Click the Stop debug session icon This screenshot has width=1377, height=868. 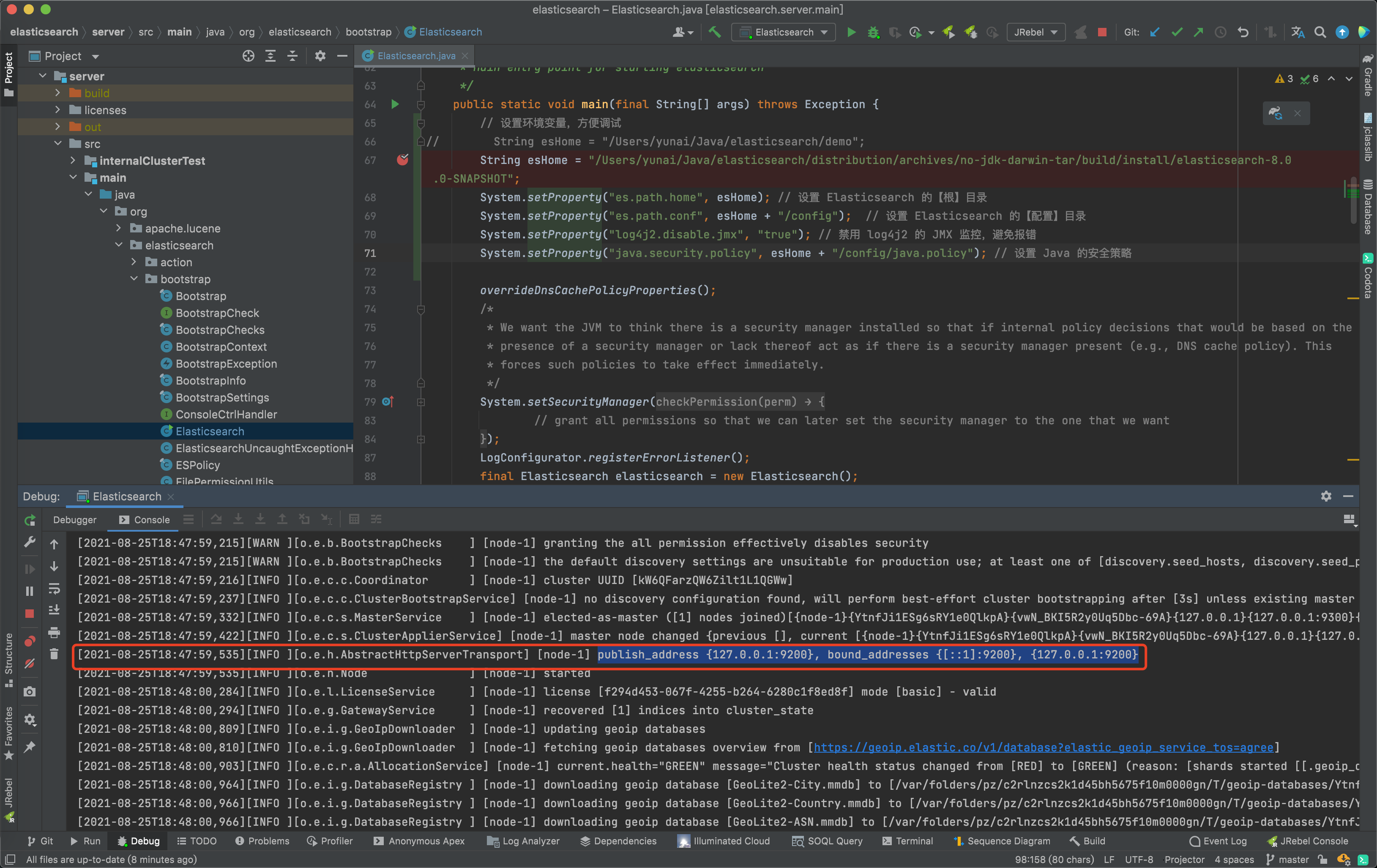(x=31, y=613)
